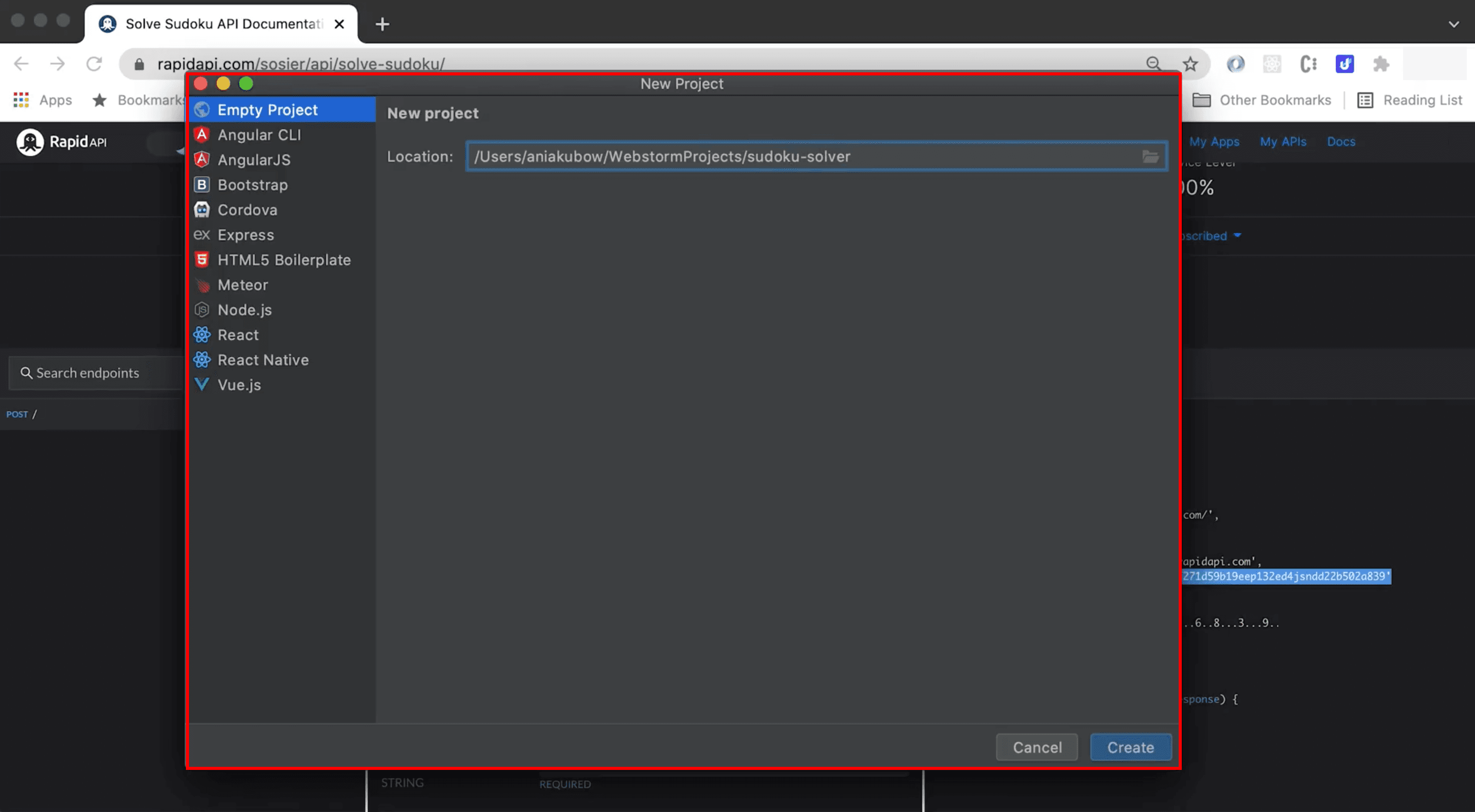
Task: Select the Meteor project type
Action: (282, 285)
